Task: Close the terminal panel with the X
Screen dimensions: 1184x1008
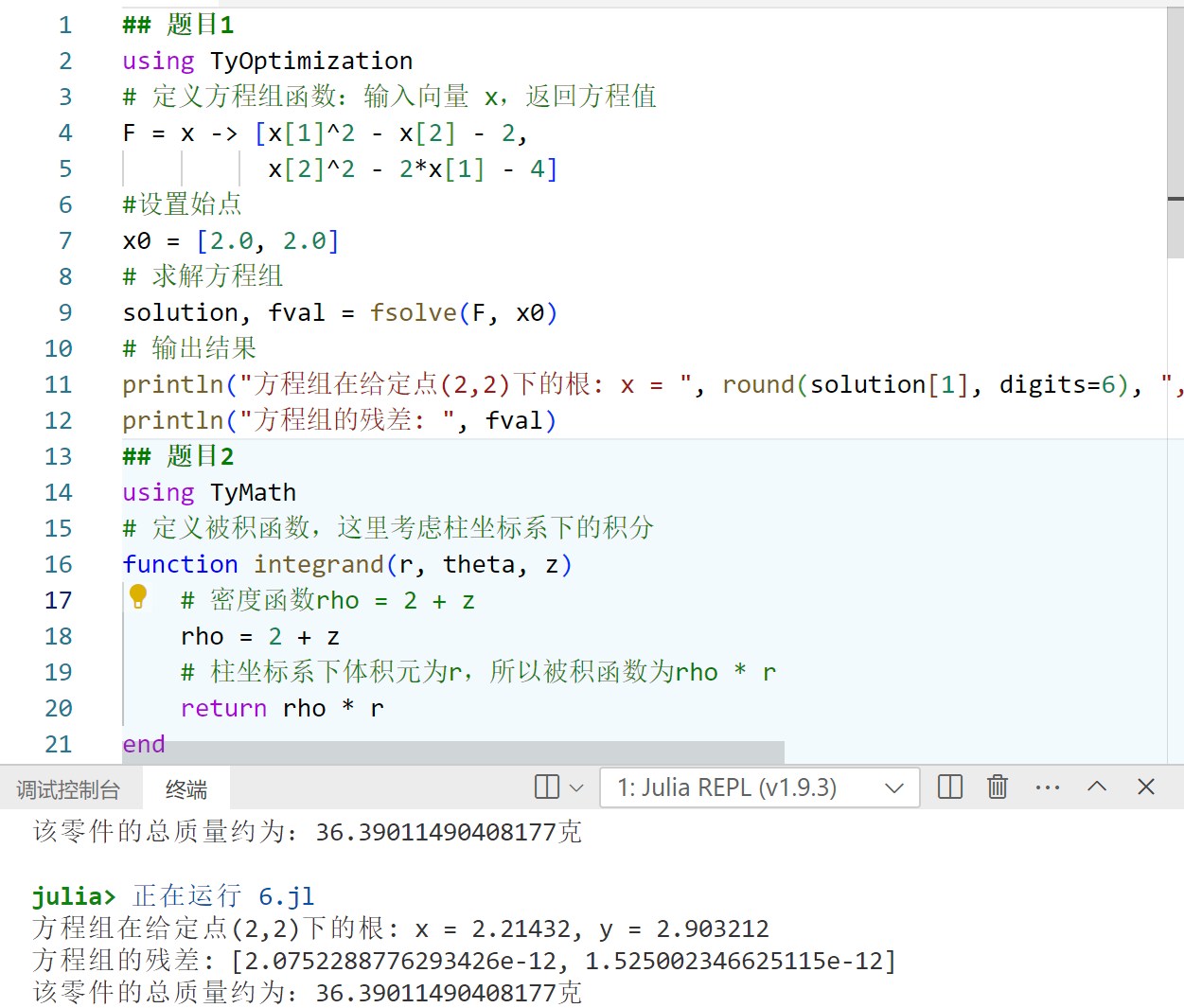Action: click(1146, 787)
